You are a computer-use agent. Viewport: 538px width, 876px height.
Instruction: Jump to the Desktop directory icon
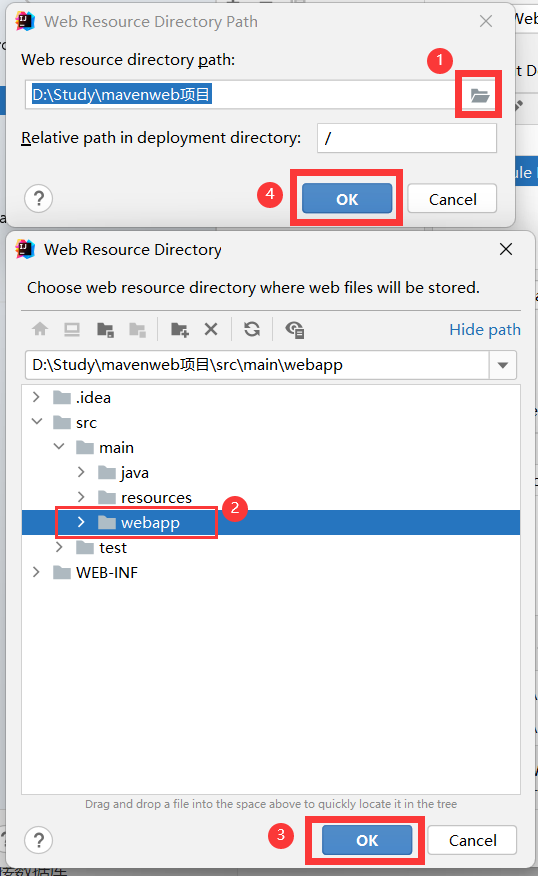pos(72,329)
